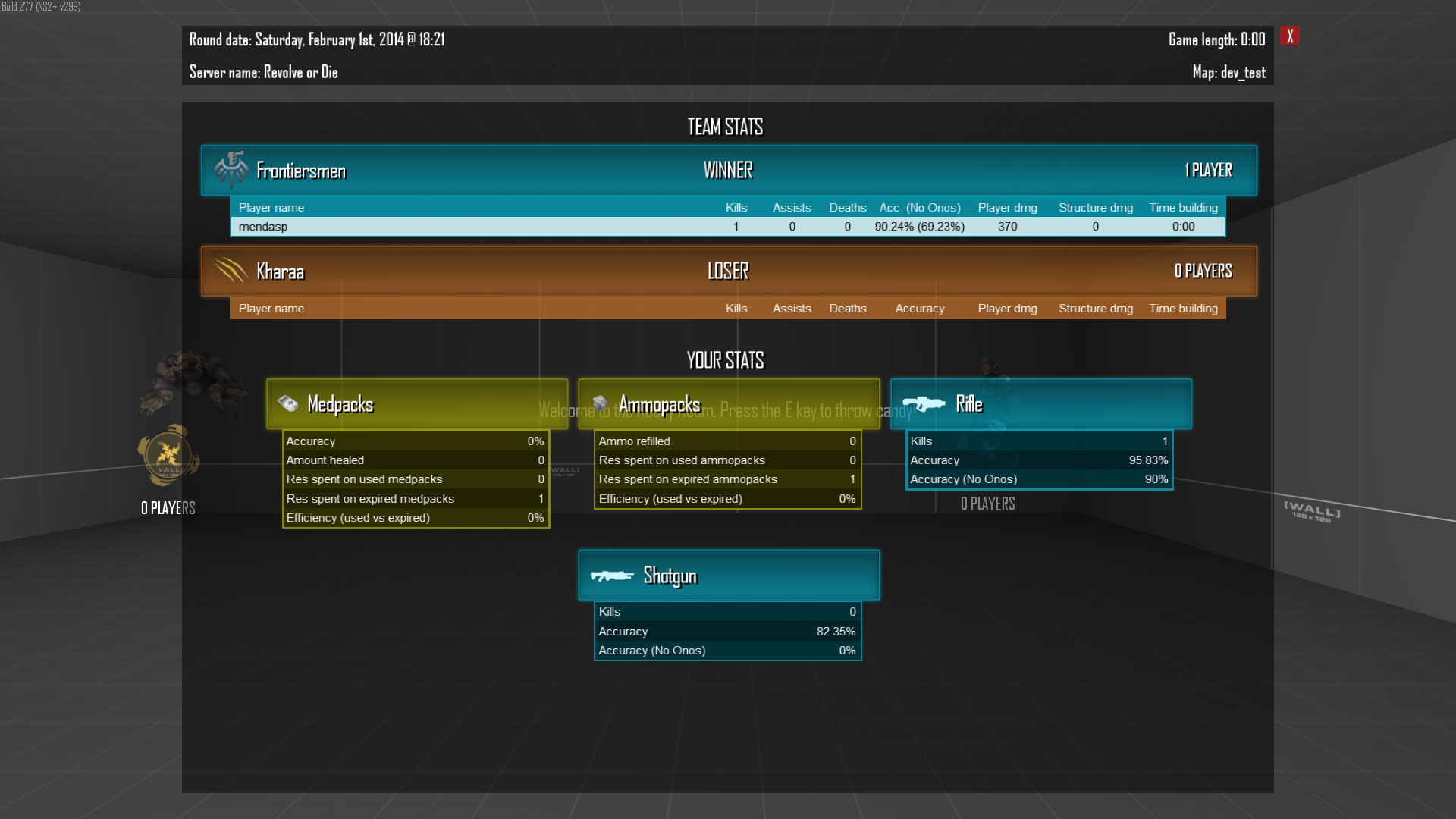Click the 370 player damage value
The width and height of the screenshot is (1456, 819).
click(x=1007, y=227)
